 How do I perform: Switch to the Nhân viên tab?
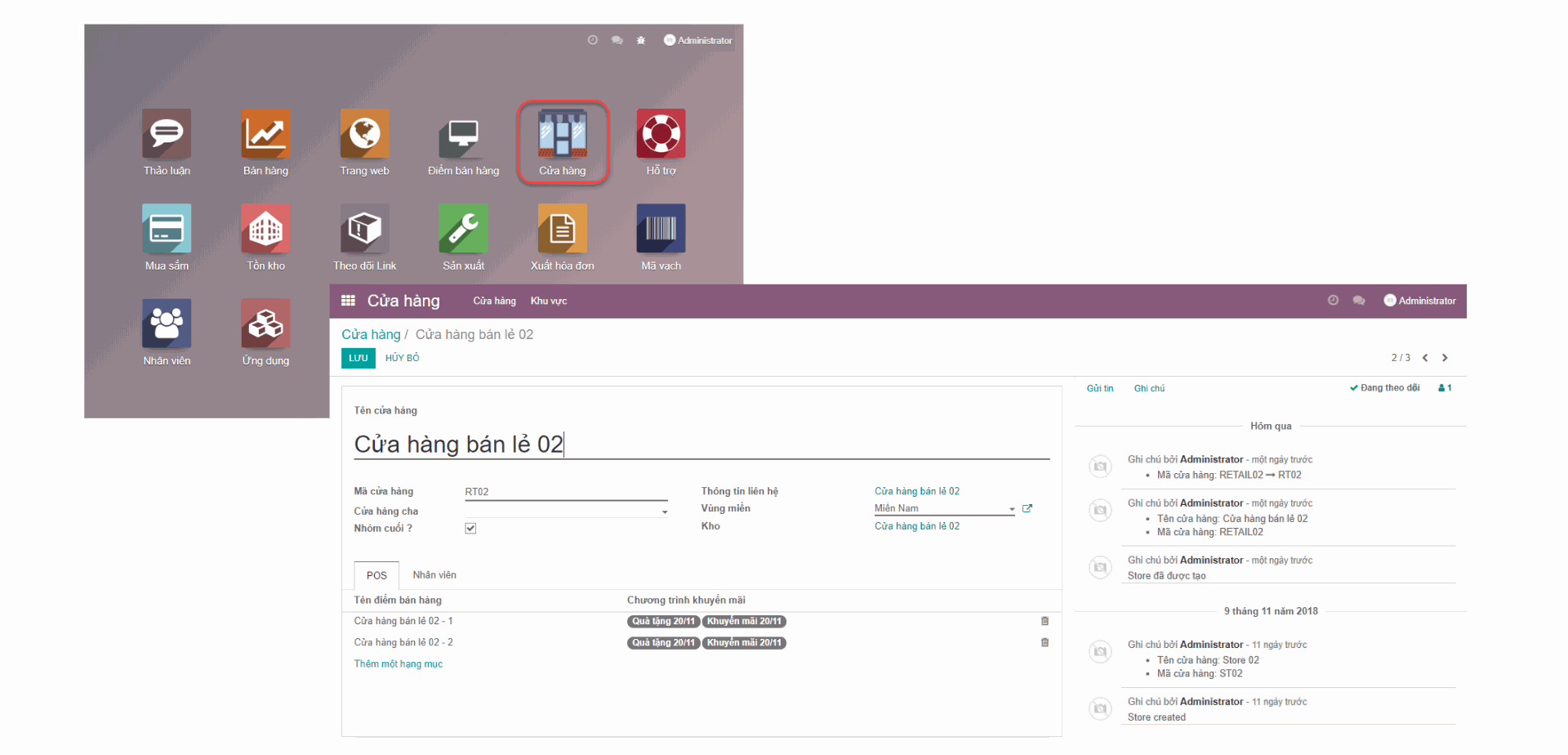click(x=434, y=574)
